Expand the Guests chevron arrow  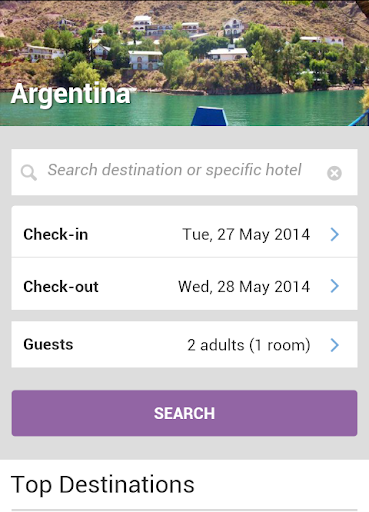pos(335,345)
